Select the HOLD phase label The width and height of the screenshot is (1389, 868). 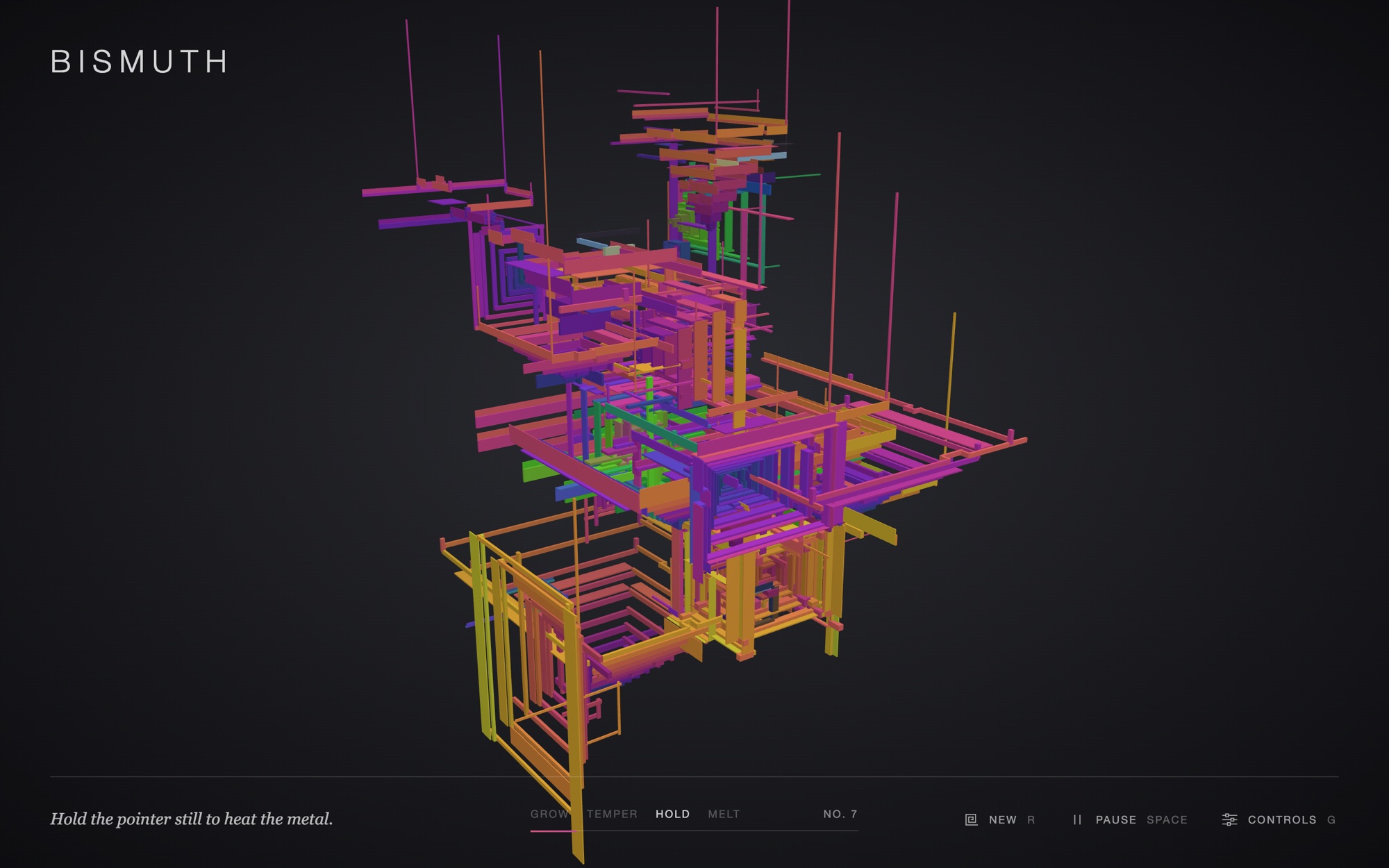(673, 814)
